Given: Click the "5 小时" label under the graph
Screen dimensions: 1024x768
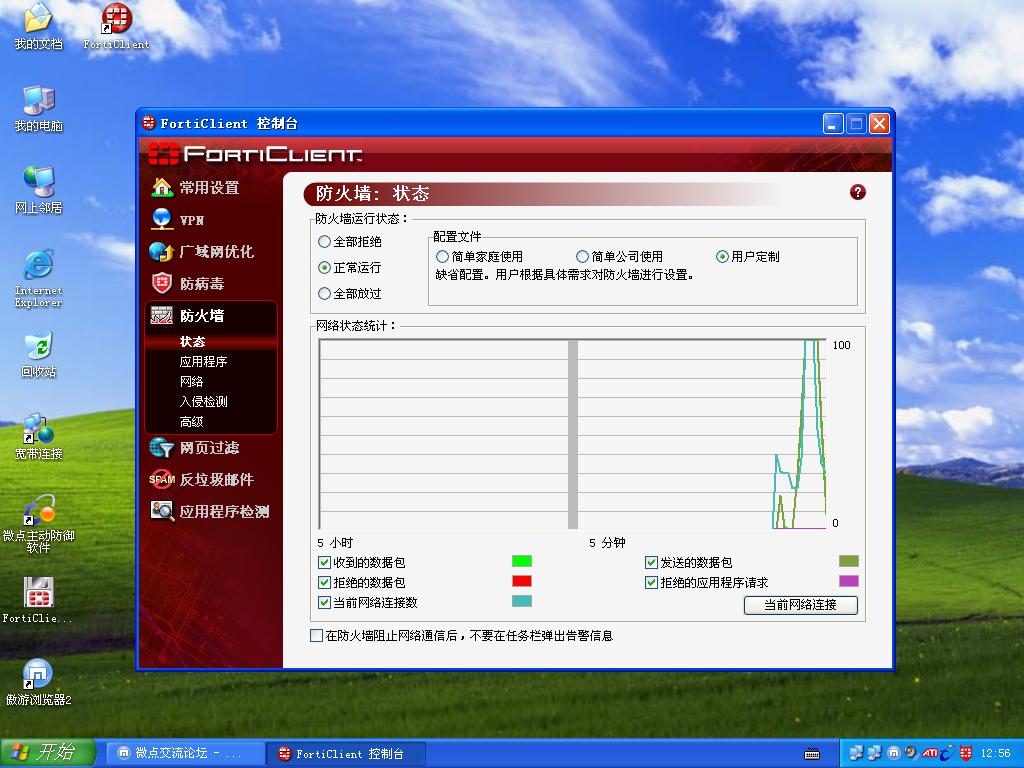Looking at the screenshot, I should click(x=335, y=543).
